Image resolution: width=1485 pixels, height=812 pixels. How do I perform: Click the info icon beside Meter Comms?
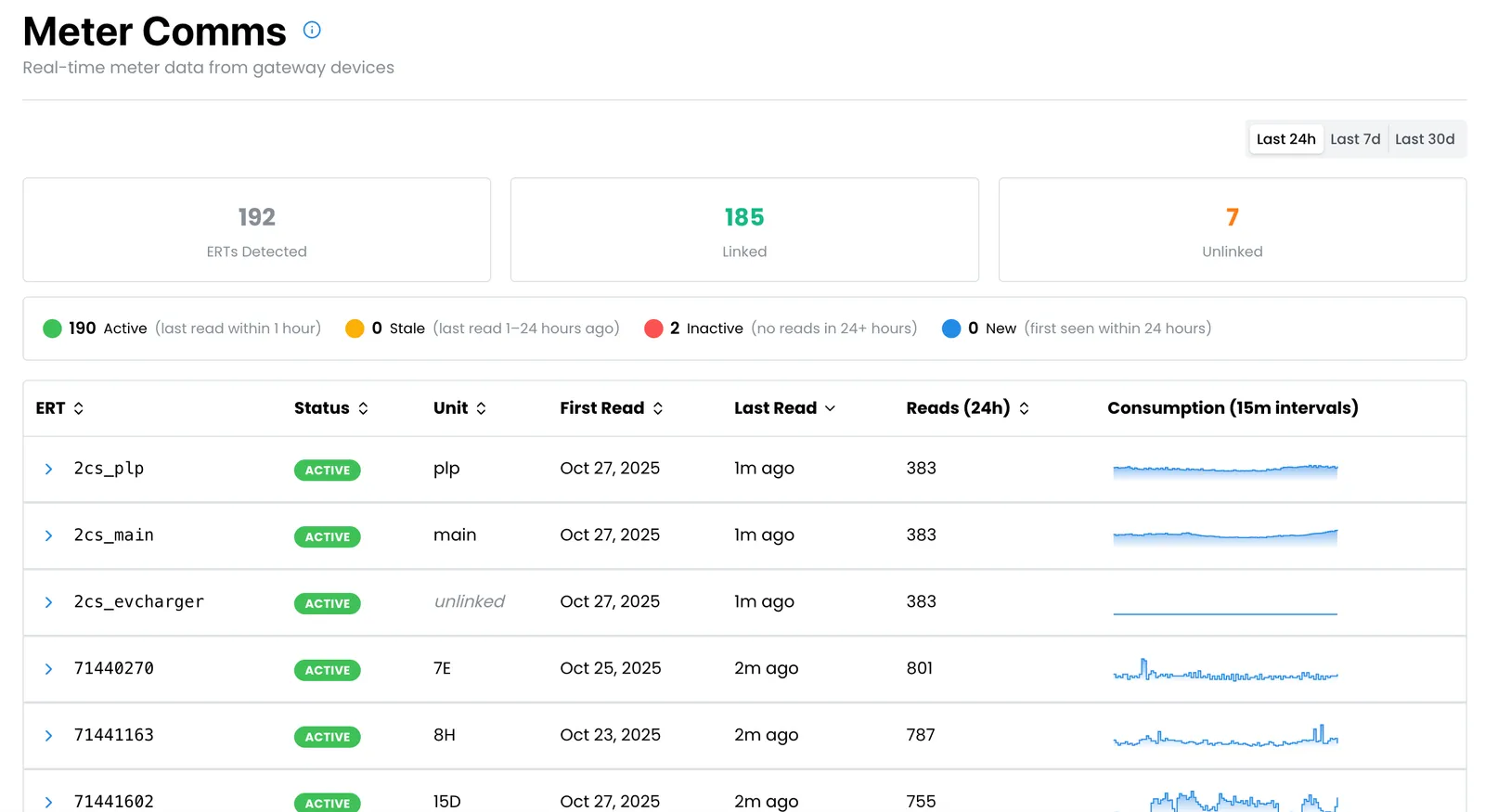(x=312, y=31)
